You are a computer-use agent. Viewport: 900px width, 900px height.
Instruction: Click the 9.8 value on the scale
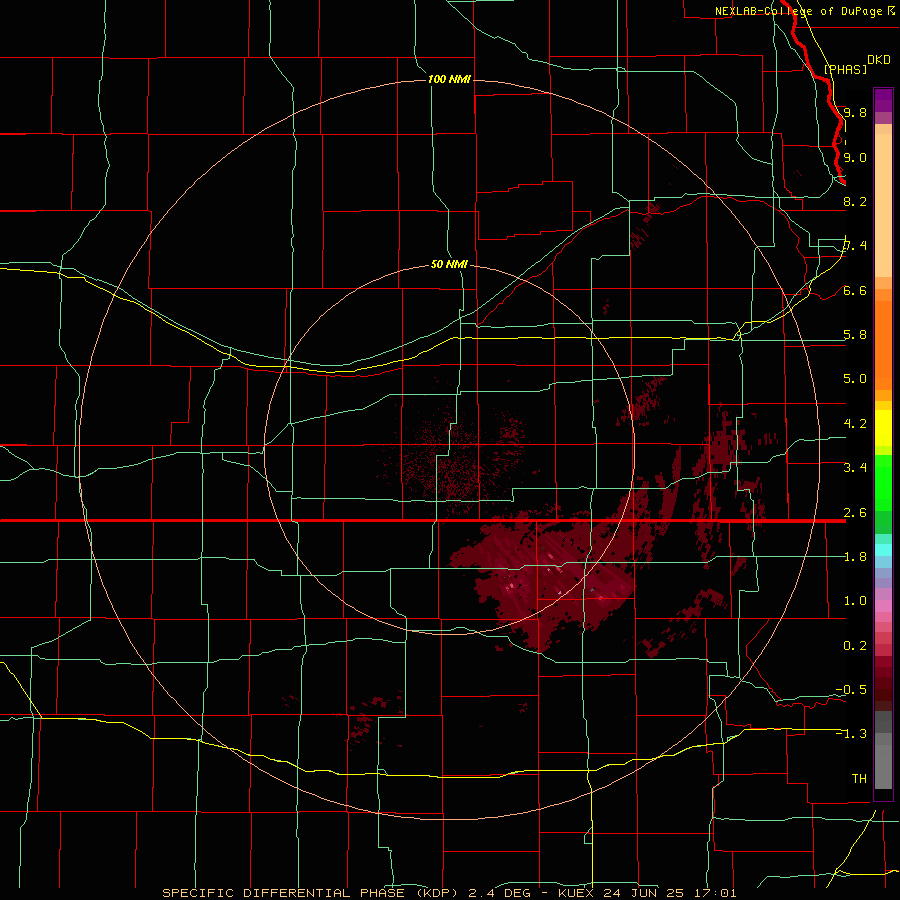(855, 112)
